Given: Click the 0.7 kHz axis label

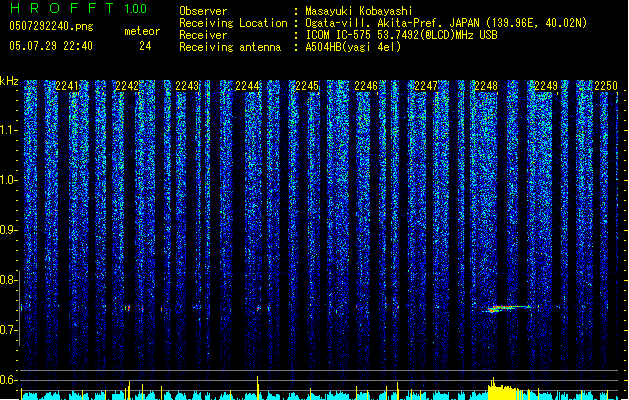Looking at the screenshot, I should [x=8, y=330].
